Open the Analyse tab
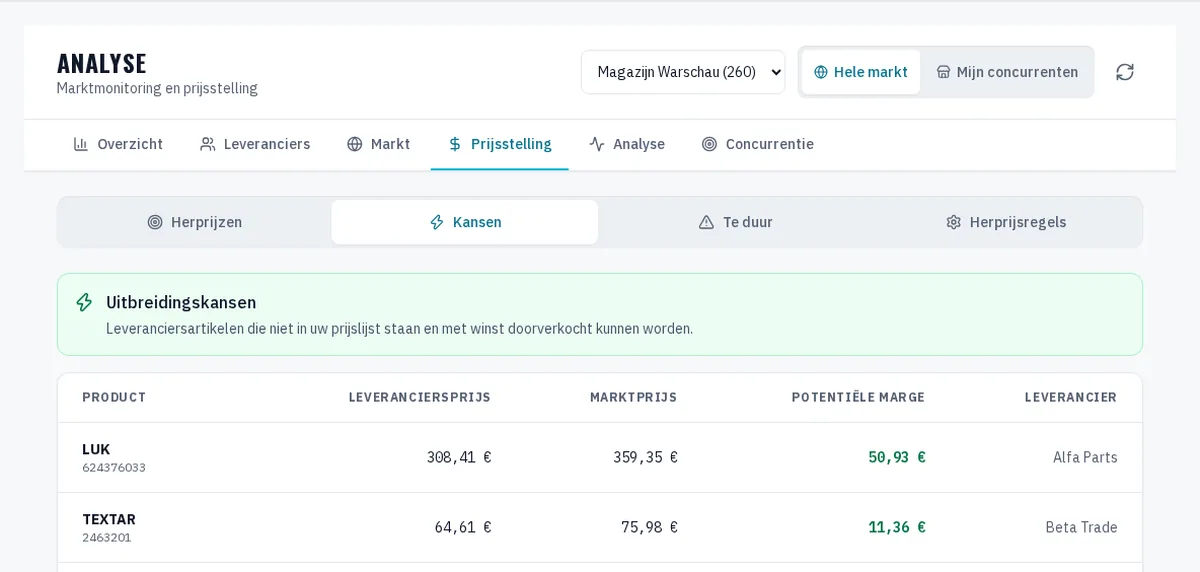The image size is (1200, 572). pos(627,144)
